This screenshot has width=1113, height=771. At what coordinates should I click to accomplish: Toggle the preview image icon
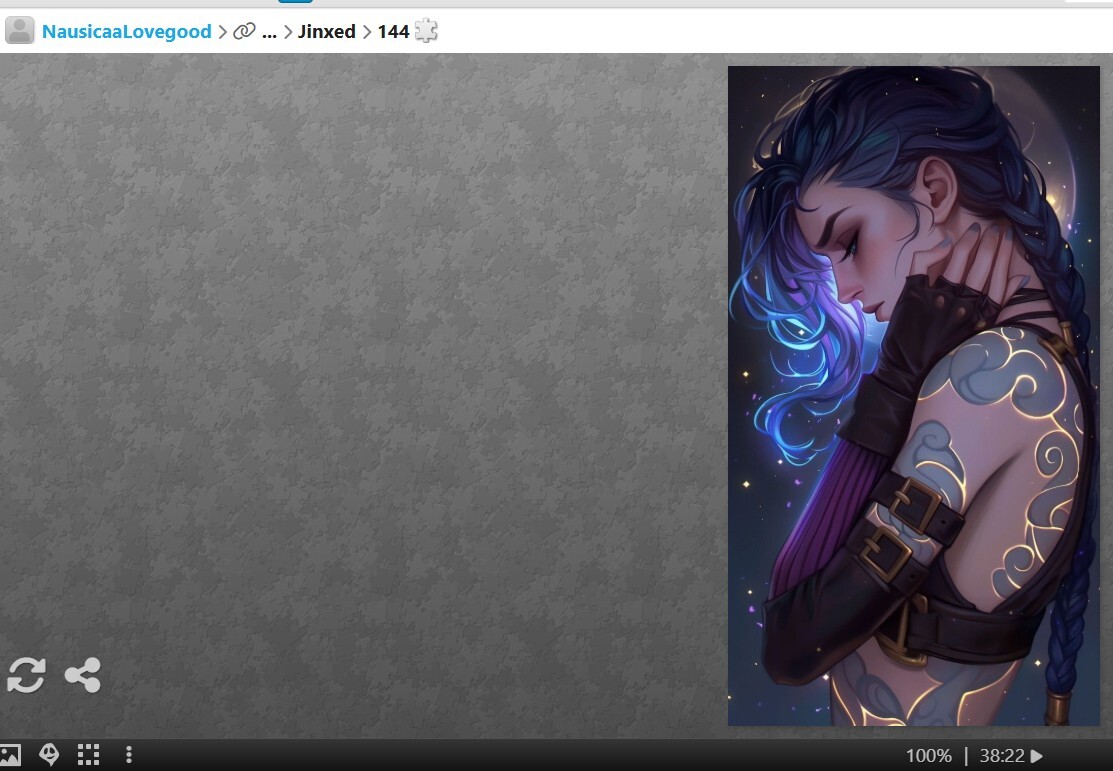point(9,755)
